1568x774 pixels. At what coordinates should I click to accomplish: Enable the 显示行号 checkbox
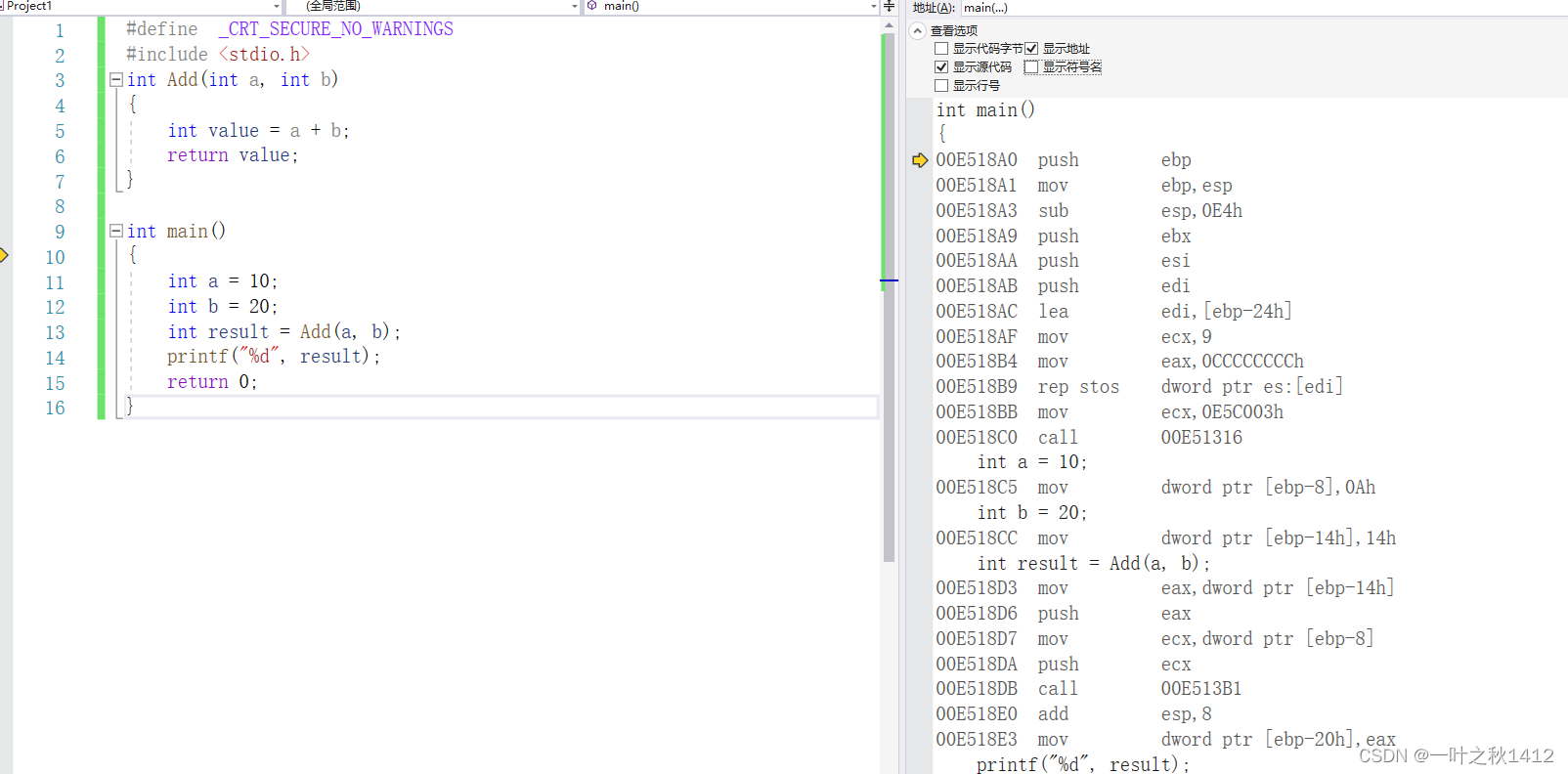pyautogui.click(x=941, y=86)
